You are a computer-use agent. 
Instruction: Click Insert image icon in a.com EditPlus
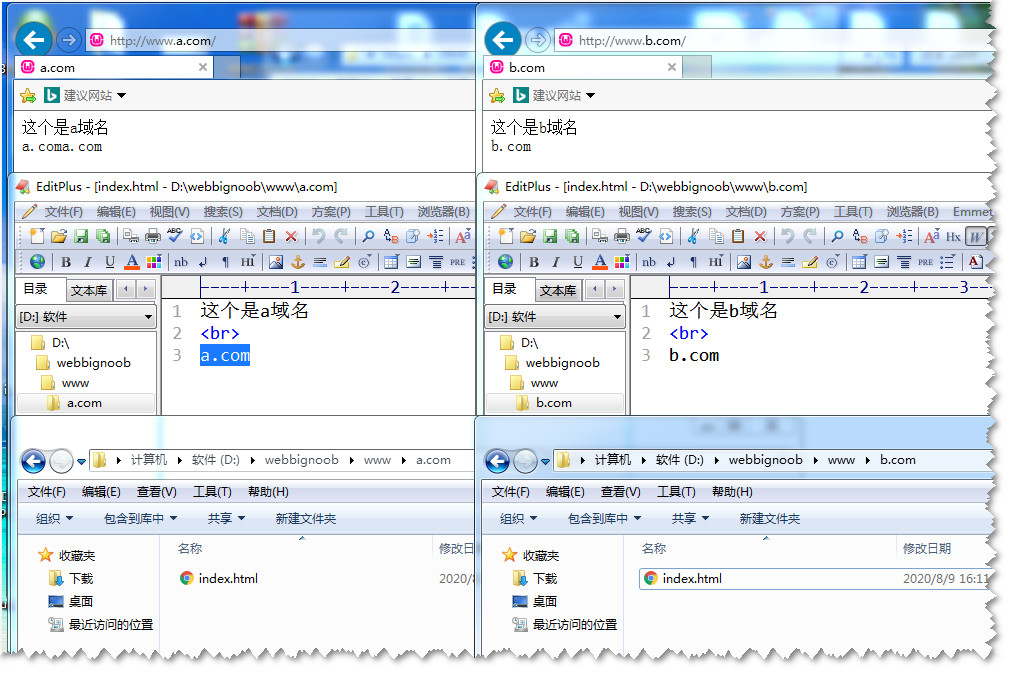276,262
